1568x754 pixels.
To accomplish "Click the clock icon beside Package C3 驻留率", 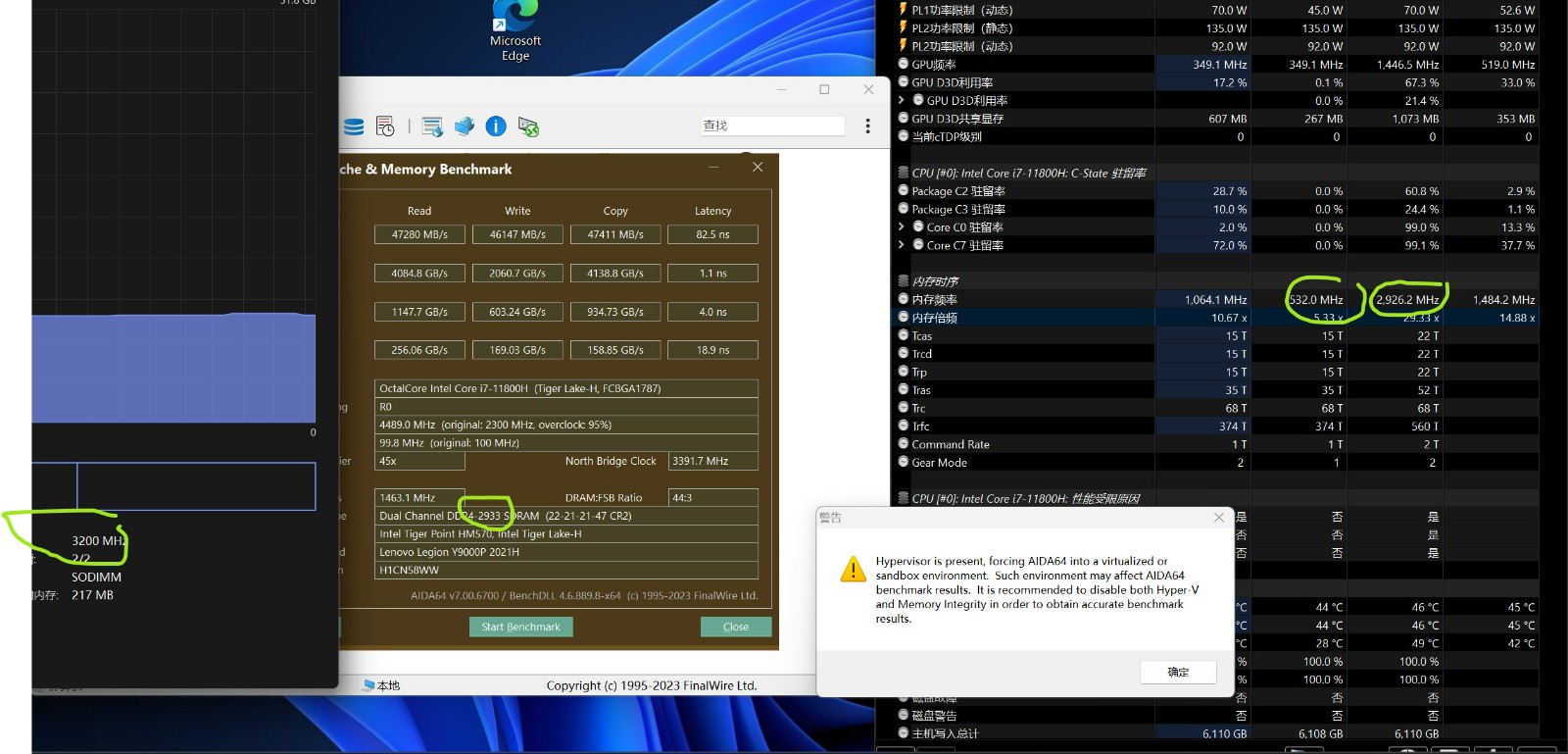I will coord(904,209).
